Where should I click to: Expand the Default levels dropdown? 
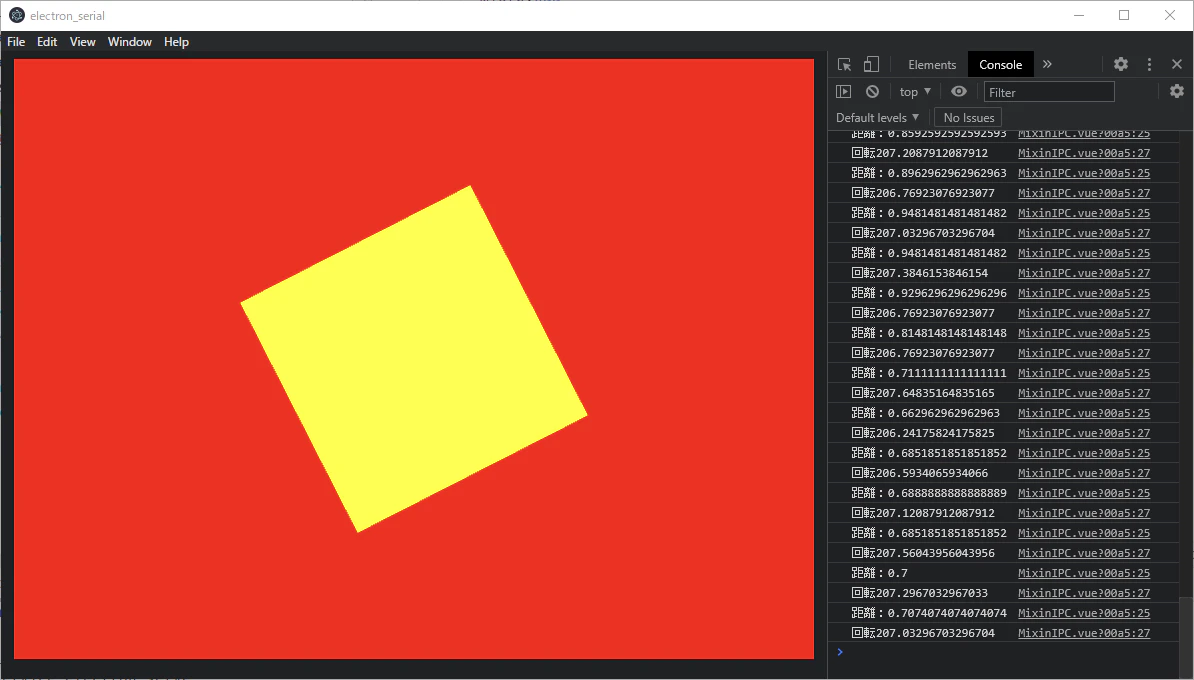click(x=877, y=117)
